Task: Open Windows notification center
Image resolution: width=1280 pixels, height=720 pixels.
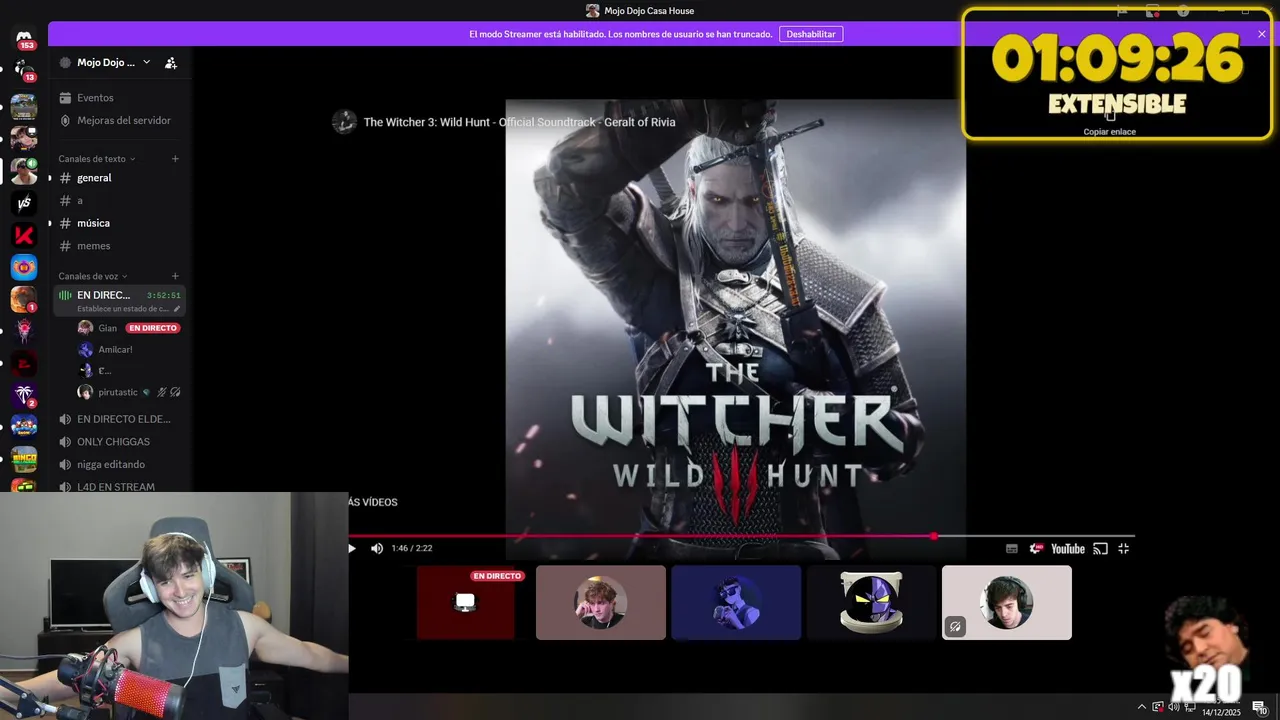Action: click(1260, 707)
